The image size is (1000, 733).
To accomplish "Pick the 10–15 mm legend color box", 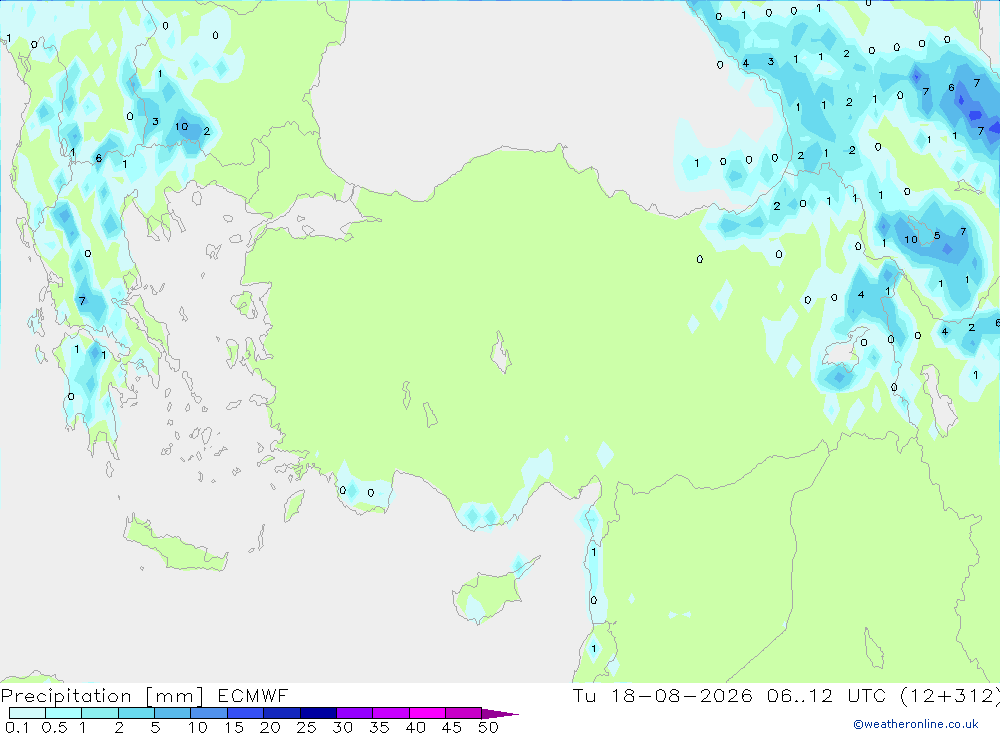I will coord(209,713).
